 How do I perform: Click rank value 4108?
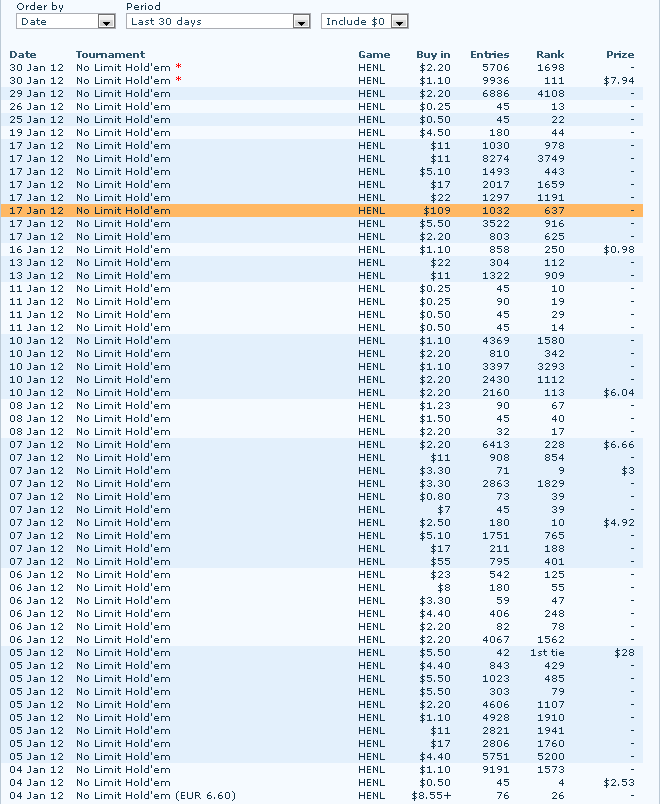[x=551, y=93]
